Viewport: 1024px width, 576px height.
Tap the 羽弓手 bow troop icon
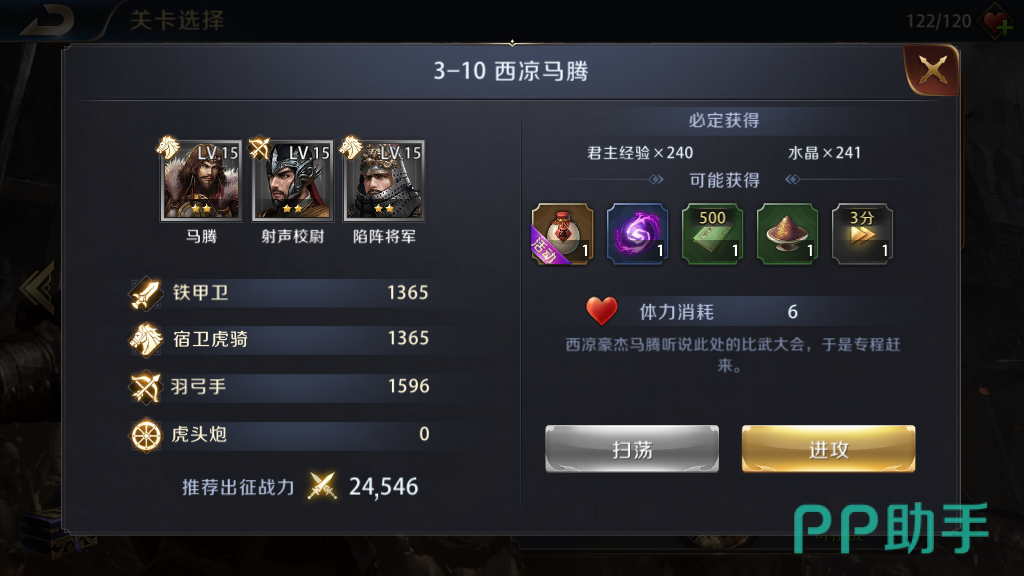pyautogui.click(x=145, y=387)
